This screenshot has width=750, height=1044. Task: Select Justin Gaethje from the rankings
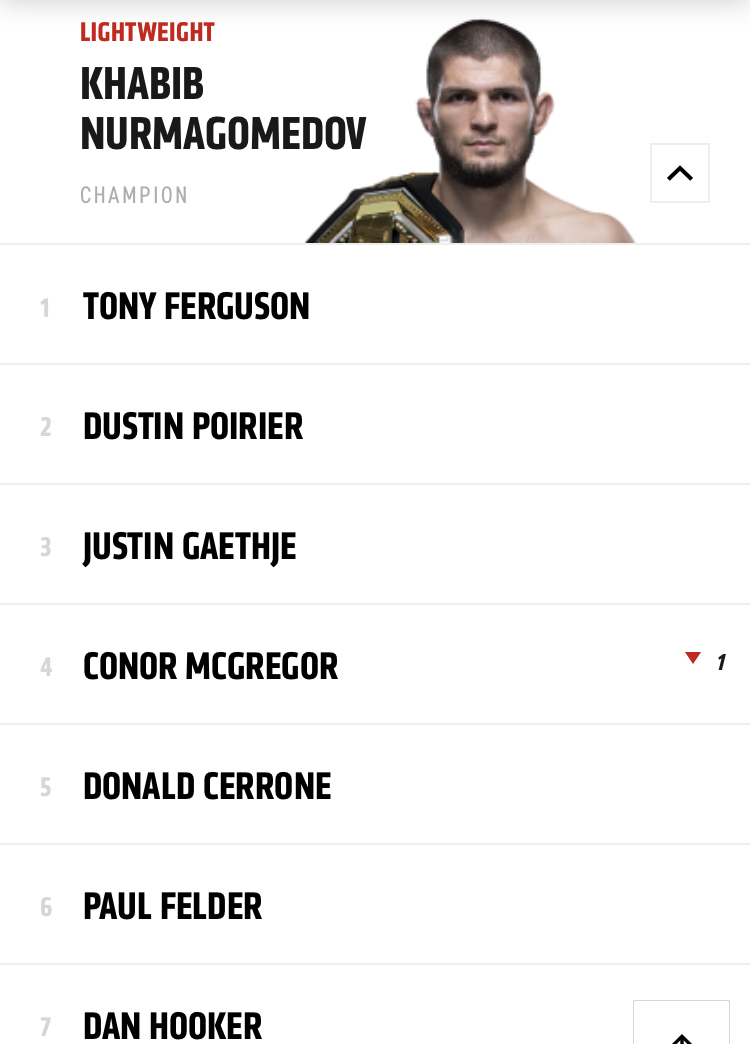[190, 547]
